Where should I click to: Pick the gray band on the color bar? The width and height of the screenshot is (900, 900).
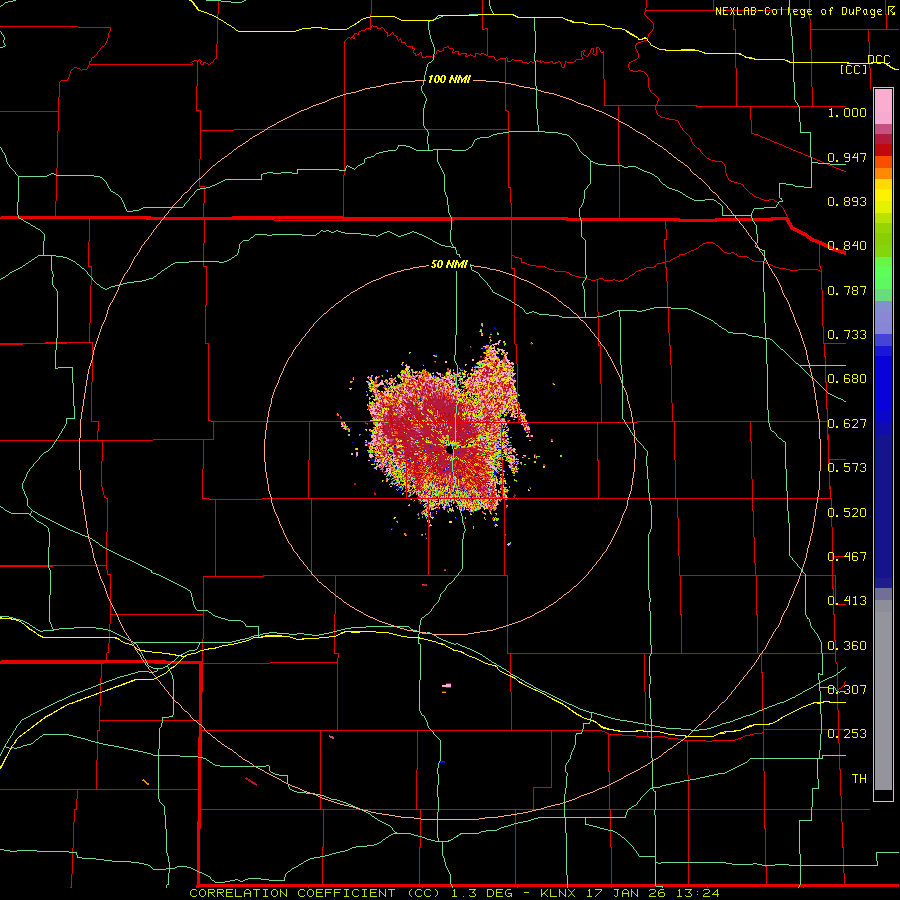[883, 695]
